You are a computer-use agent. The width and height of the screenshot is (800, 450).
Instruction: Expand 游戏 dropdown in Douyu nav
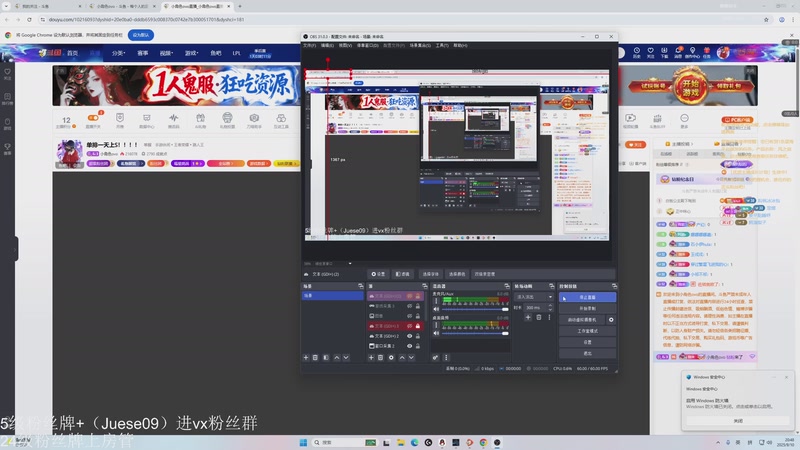click(x=191, y=53)
